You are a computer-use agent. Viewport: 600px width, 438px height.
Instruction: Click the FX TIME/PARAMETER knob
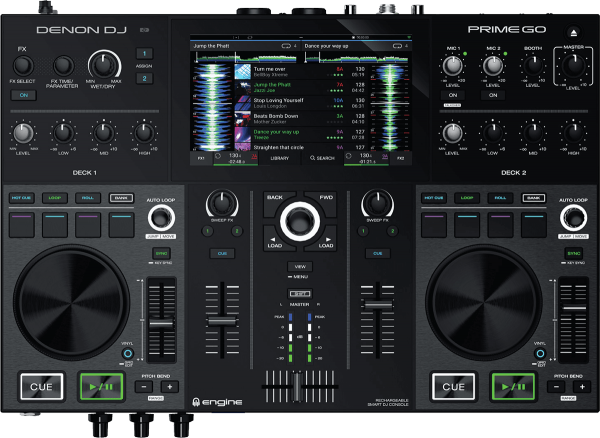(x=63, y=65)
